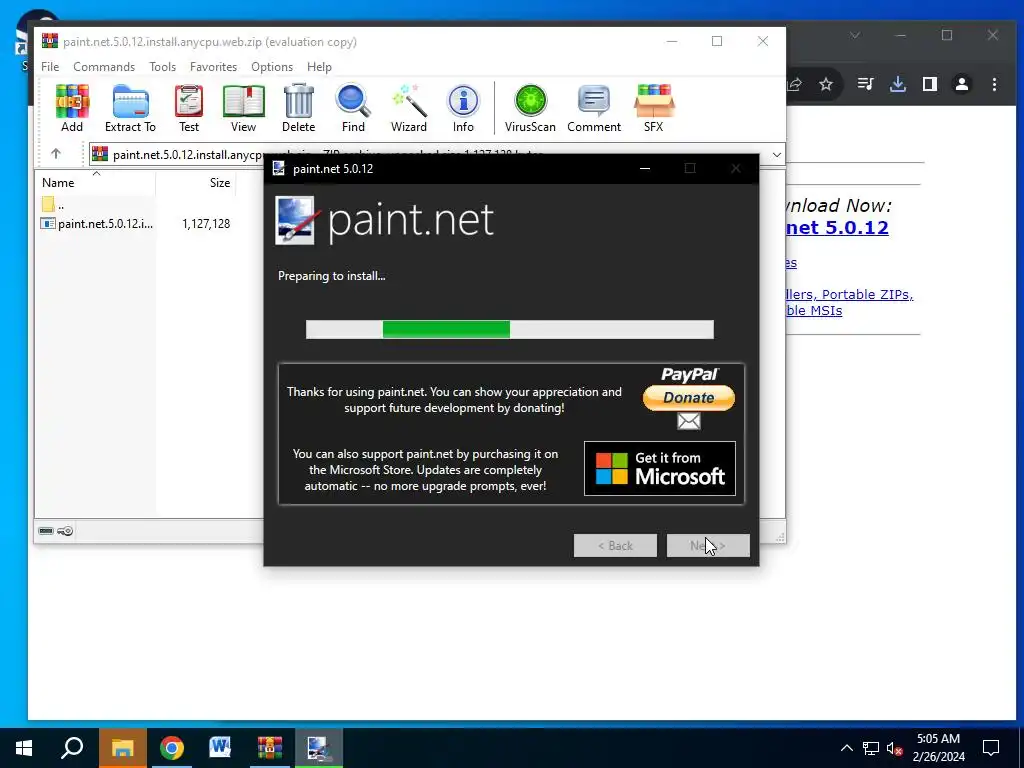Click the envelope icon below Donate
1024x768 pixels.
coord(689,421)
